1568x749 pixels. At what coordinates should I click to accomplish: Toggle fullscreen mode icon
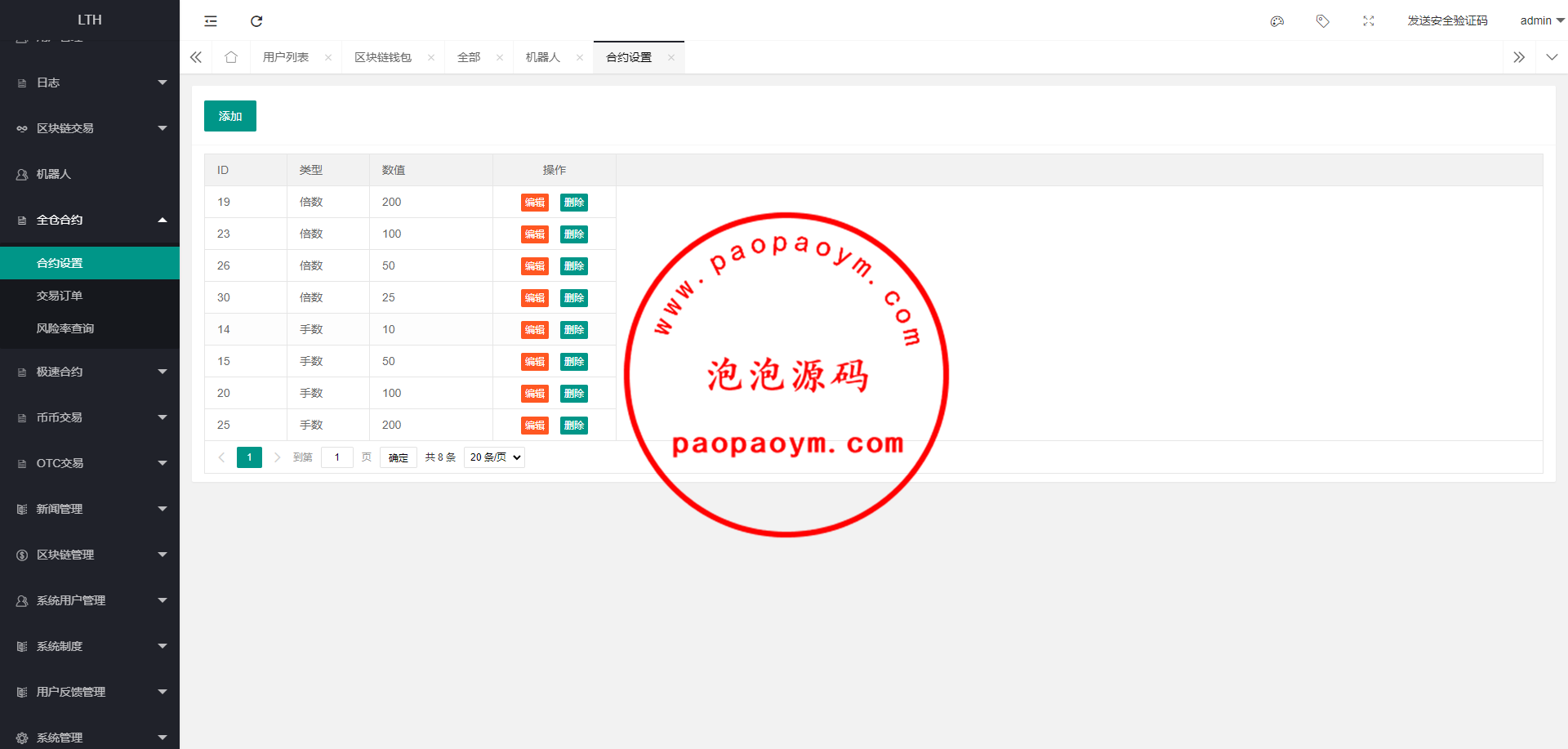1369,21
